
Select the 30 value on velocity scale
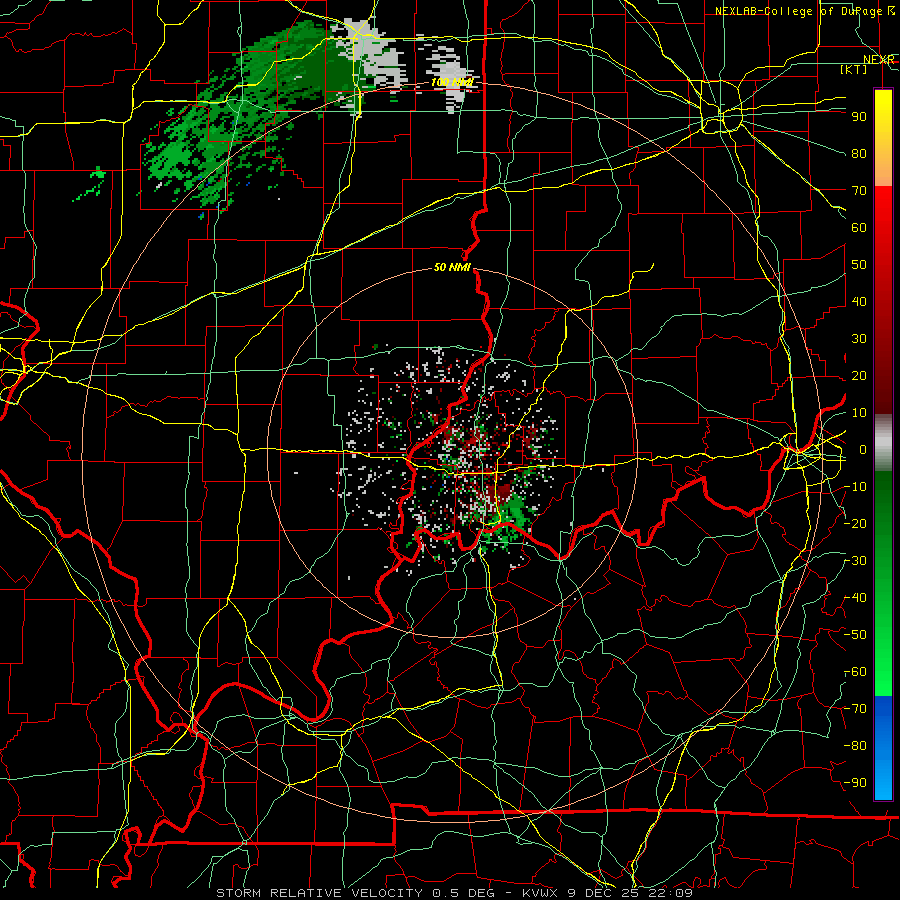point(859,339)
